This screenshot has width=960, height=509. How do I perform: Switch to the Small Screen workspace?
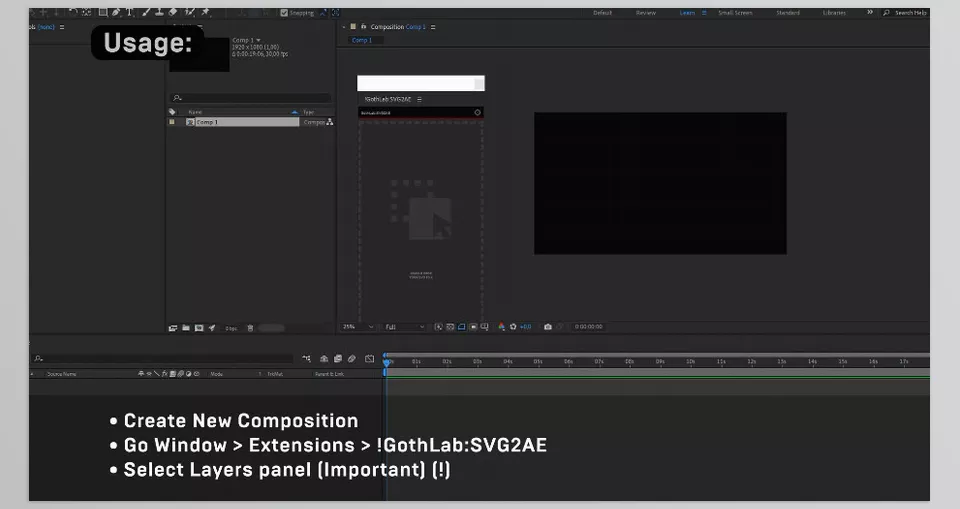735,13
